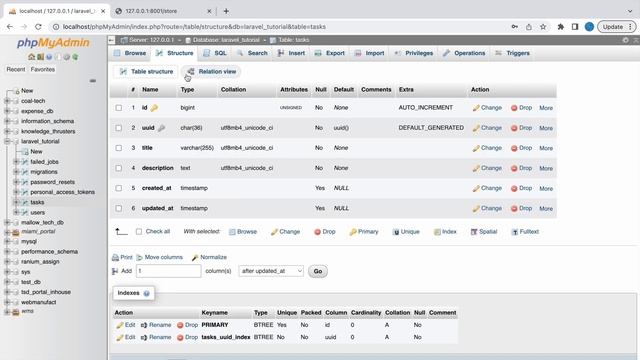640x360 pixels.
Task: Click Rename for the tasks_uuid_index
Action: pyautogui.click(x=156, y=337)
